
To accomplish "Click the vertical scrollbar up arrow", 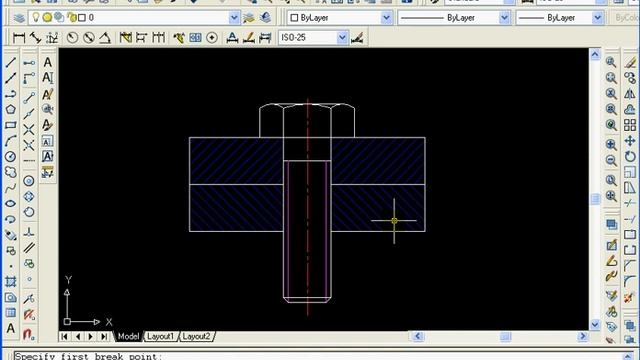I will click(595, 54).
